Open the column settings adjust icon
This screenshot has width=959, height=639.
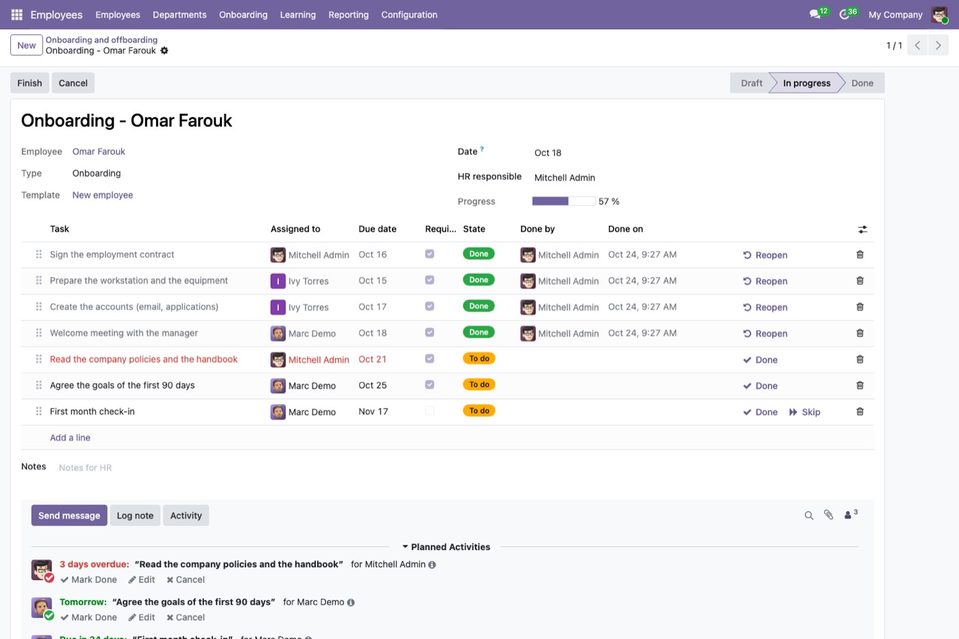click(862, 229)
